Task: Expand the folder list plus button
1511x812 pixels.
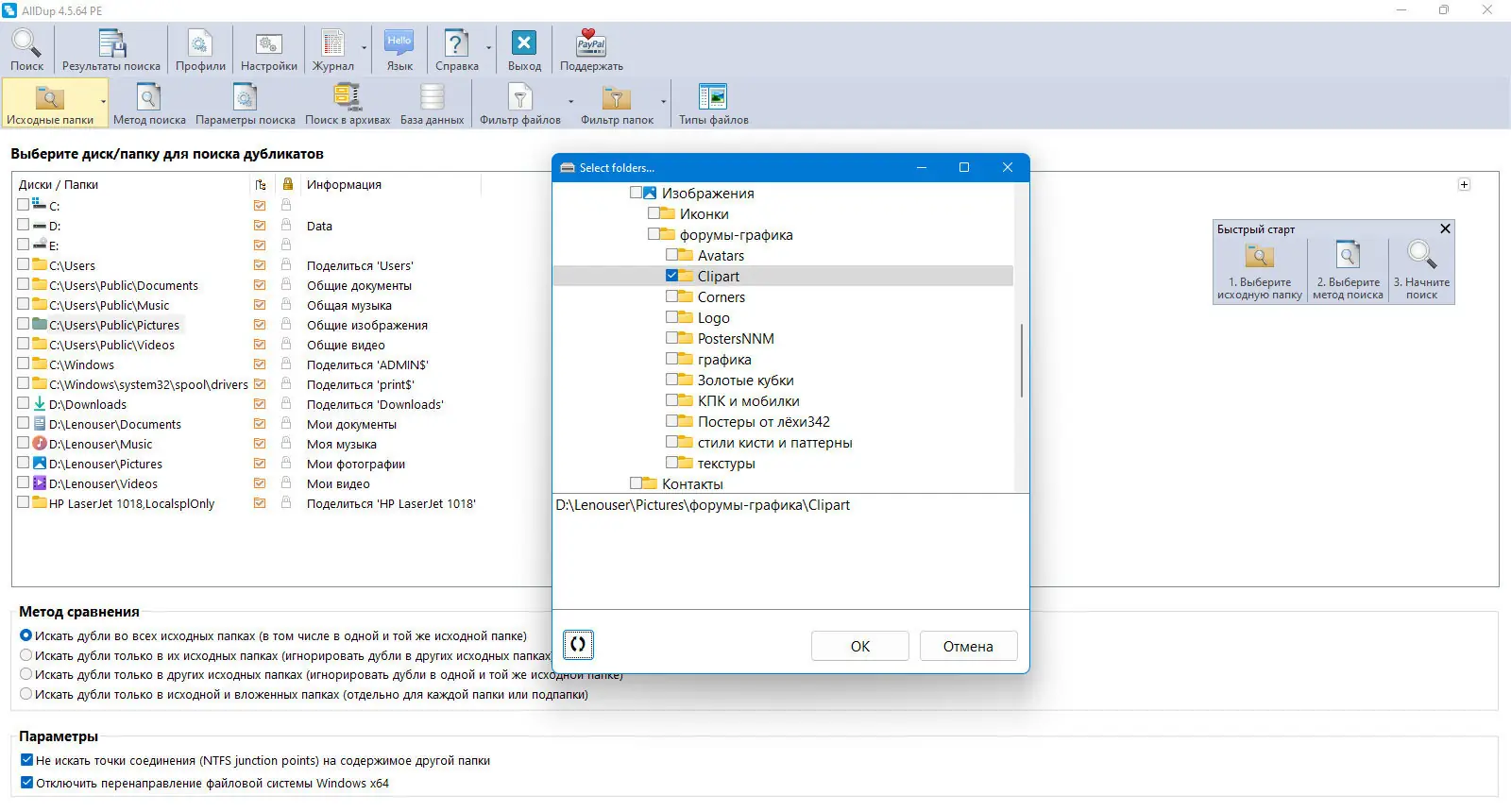Action: pos(1464,184)
